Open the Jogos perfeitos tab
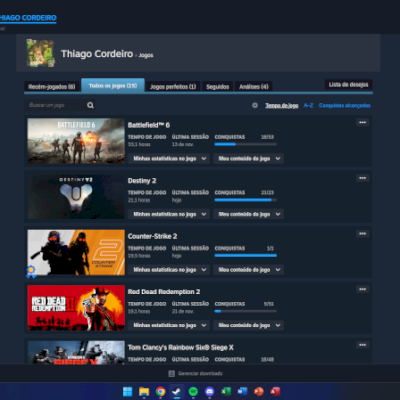400x400 pixels. click(173, 87)
